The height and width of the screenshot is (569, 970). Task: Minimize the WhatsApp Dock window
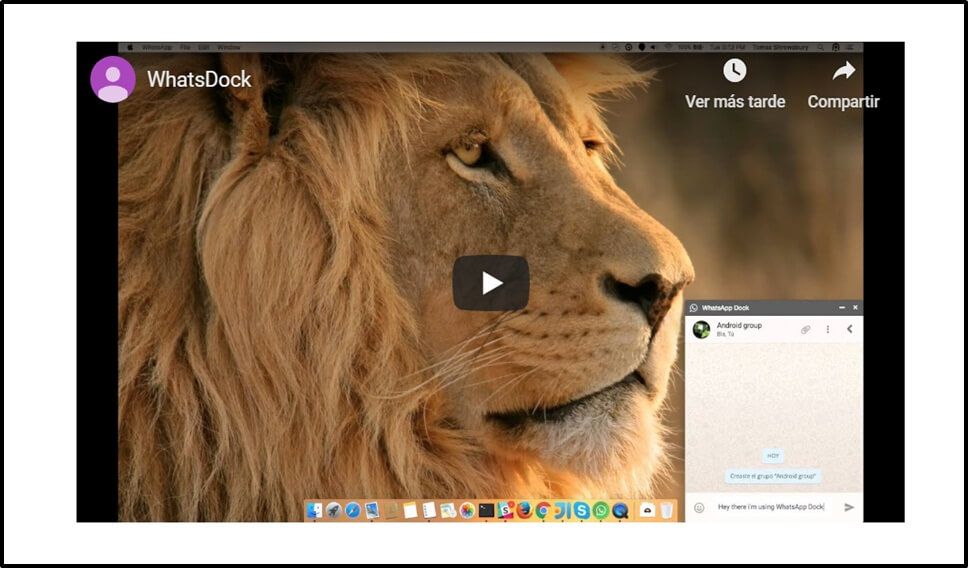pos(842,307)
